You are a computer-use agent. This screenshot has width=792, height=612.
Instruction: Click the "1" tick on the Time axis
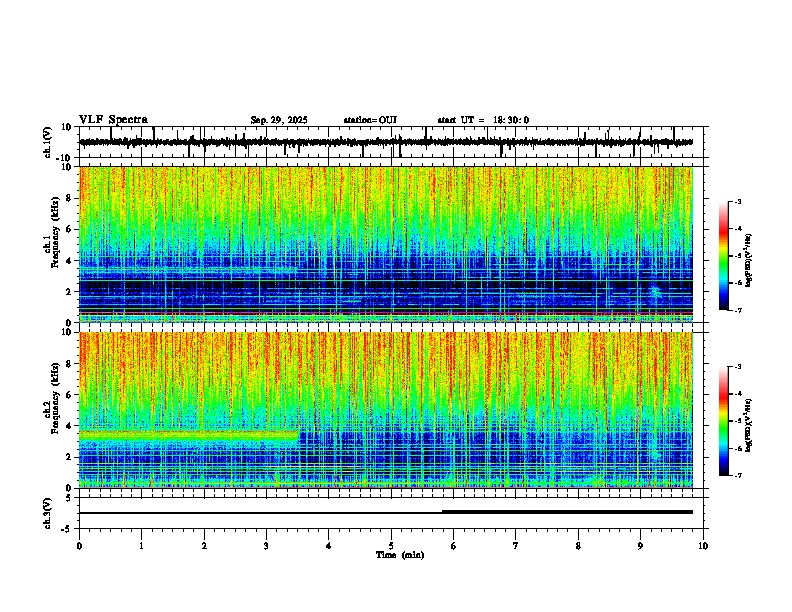[x=141, y=546]
